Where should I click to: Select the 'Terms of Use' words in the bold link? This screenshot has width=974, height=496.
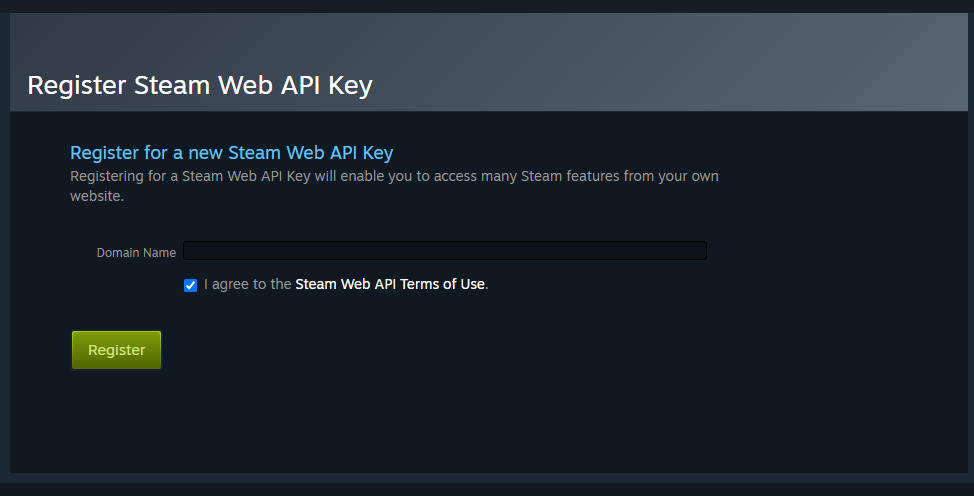(442, 284)
